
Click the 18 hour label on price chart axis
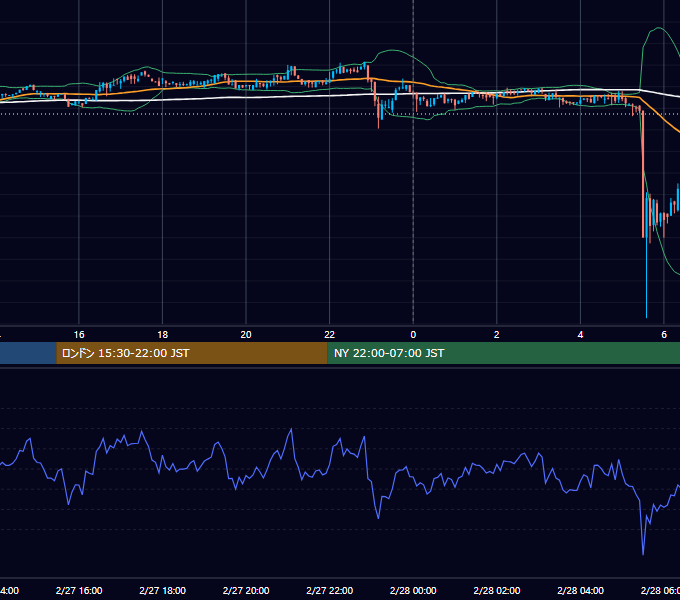(163, 335)
